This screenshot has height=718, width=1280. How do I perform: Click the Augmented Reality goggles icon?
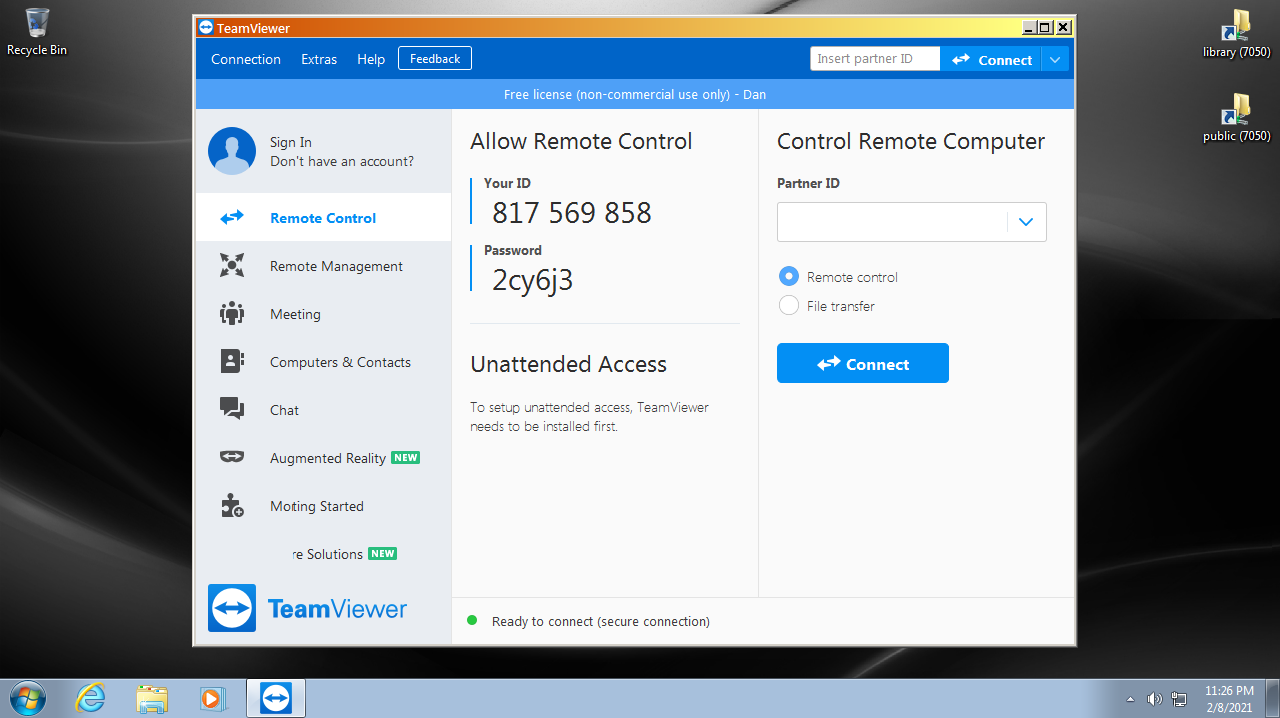(x=232, y=457)
